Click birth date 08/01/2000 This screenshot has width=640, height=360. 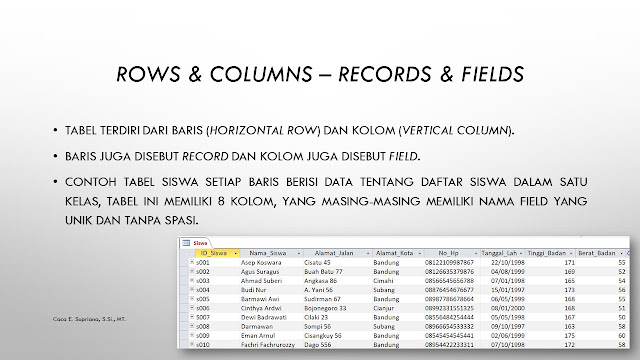coord(508,308)
